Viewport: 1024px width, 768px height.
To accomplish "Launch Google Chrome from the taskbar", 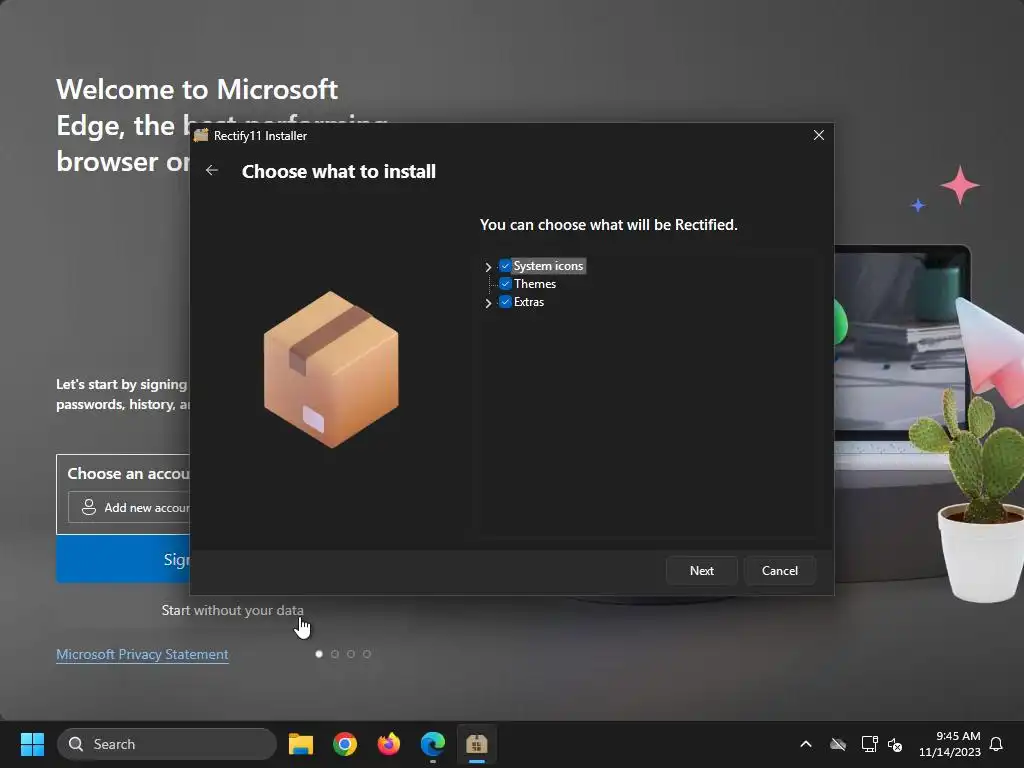I will click(345, 744).
